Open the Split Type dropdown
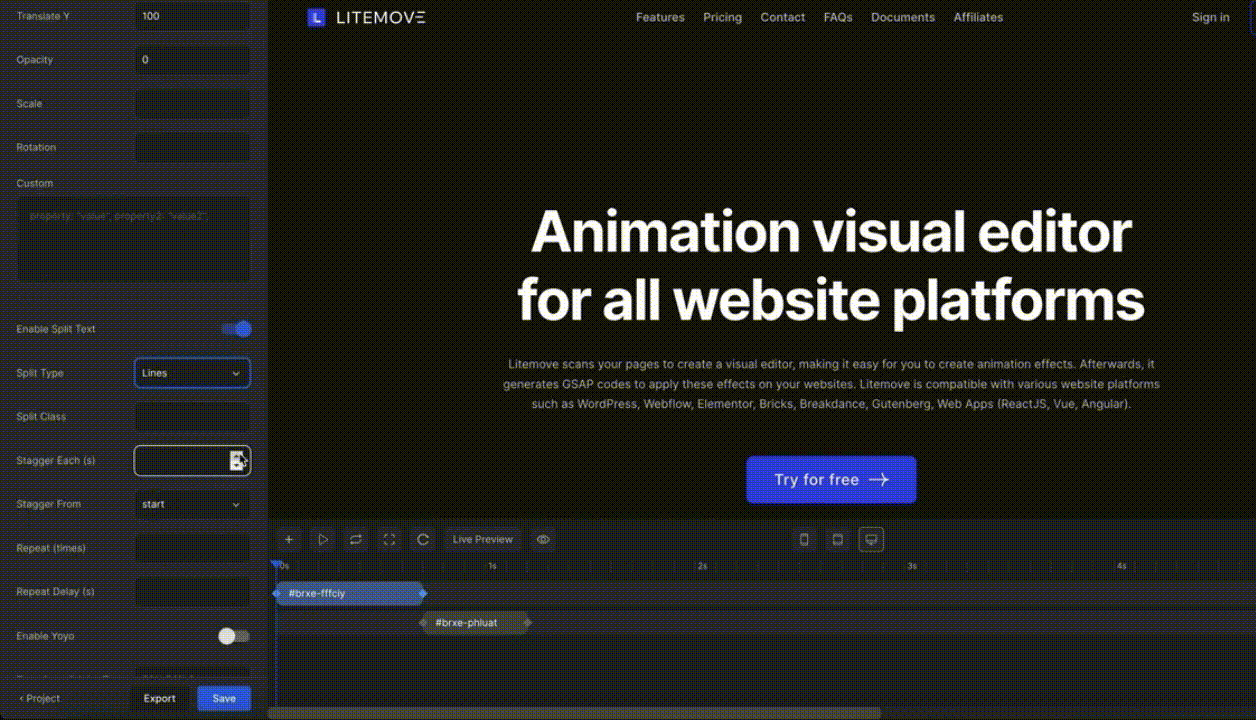Image resolution: width=1256 pixels, height=720 pixels. pyautogui.click(x=192, y=373)
